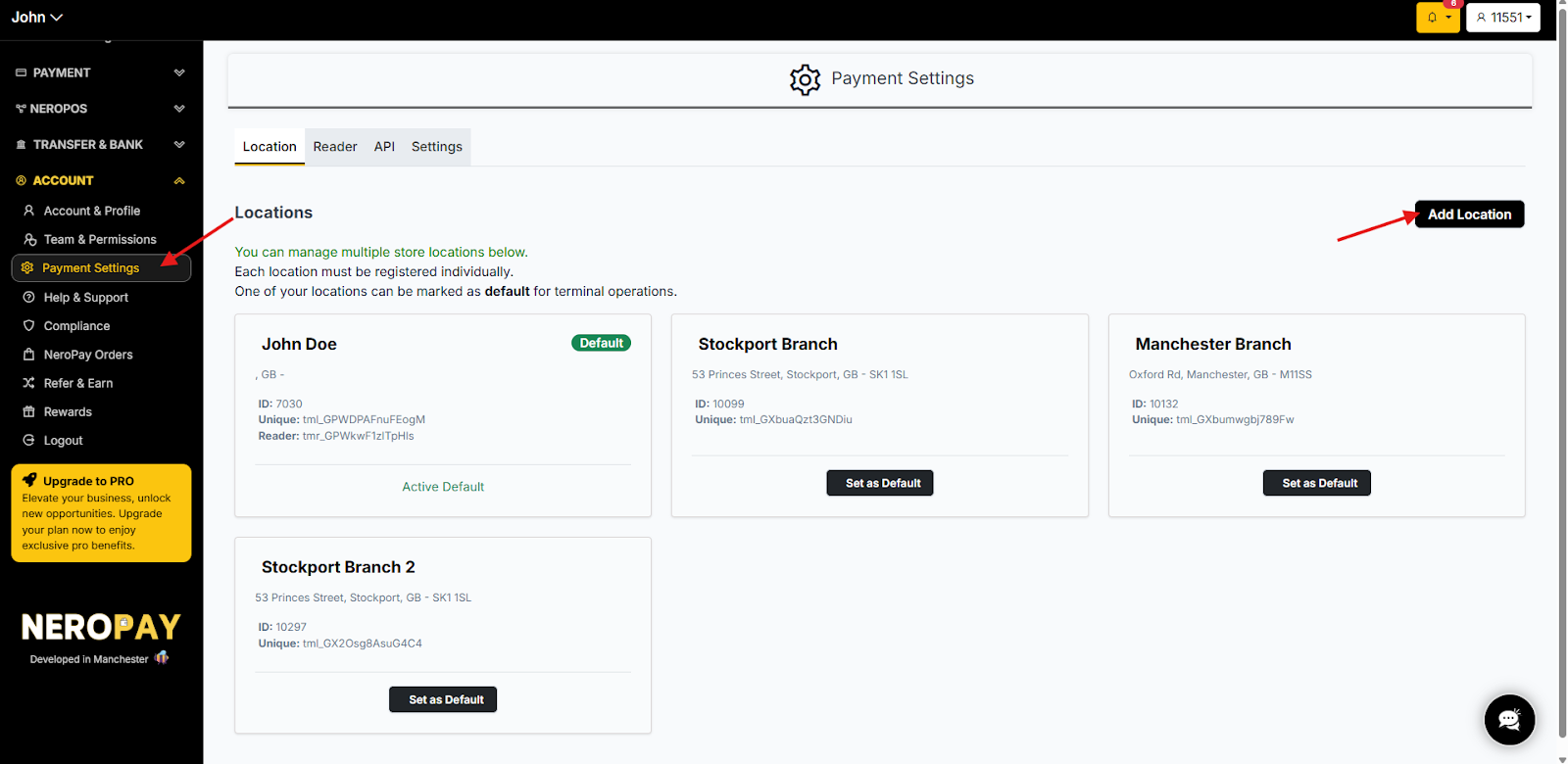Set Manchester Branch as default location
1568x764 pixels.
pos(1317,483)
